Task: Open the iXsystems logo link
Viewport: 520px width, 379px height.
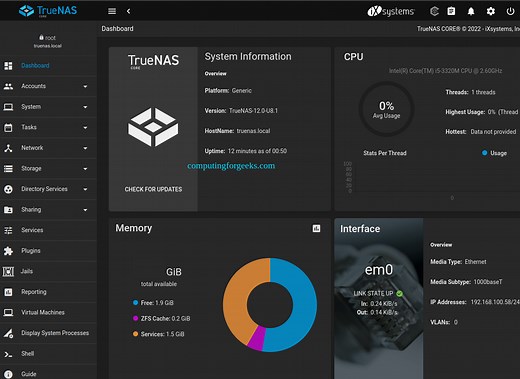Action: [x=391, y=11]
